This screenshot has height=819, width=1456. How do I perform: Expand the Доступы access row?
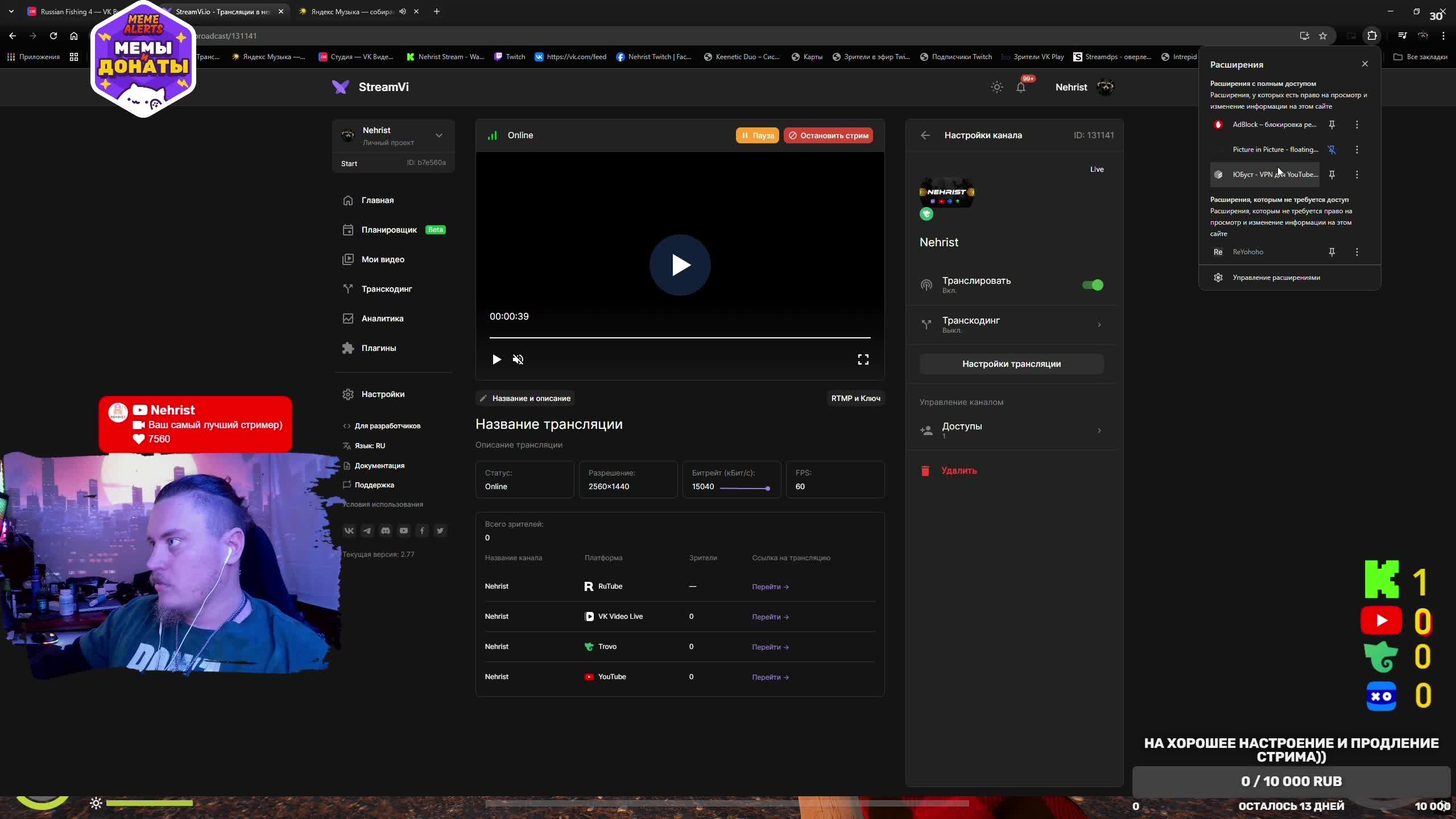(1012, 430)
